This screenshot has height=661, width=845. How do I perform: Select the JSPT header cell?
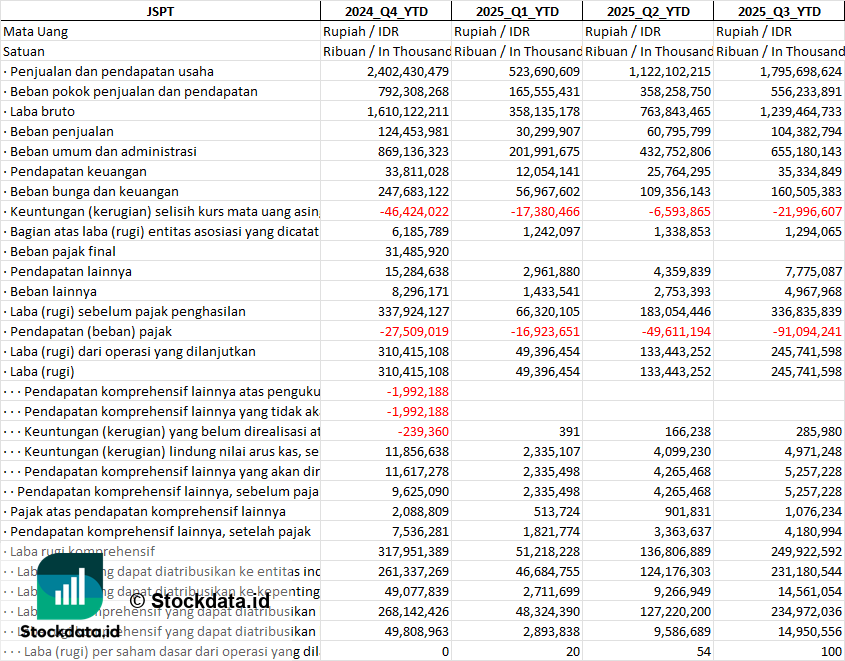[x=160, y=11]
